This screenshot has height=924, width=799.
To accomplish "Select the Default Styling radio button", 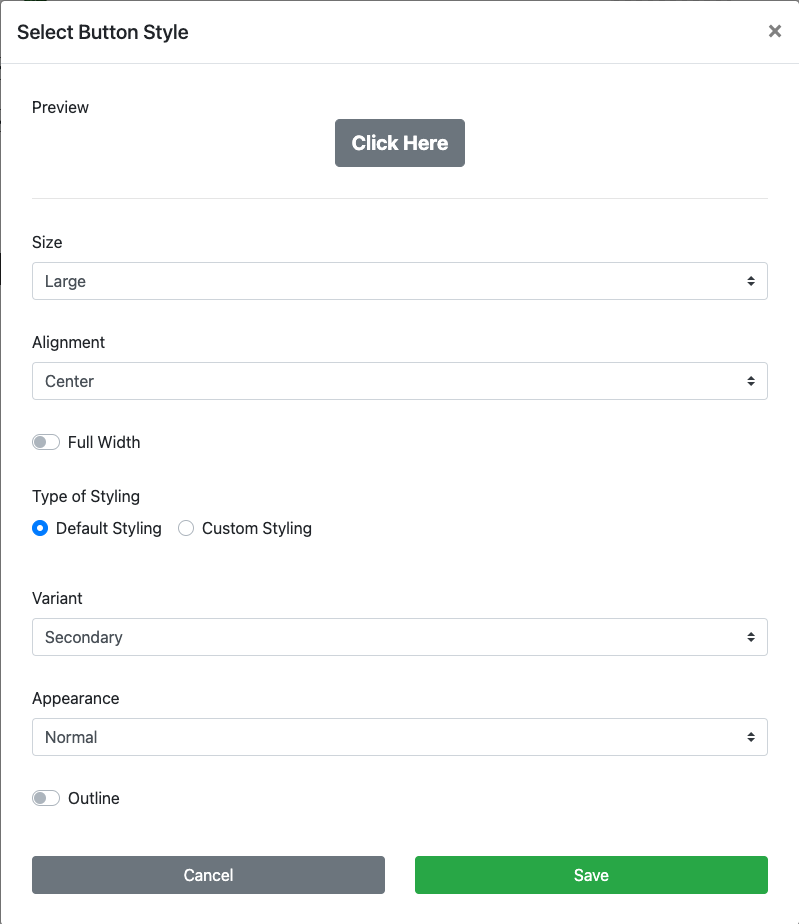I will 40,528.
